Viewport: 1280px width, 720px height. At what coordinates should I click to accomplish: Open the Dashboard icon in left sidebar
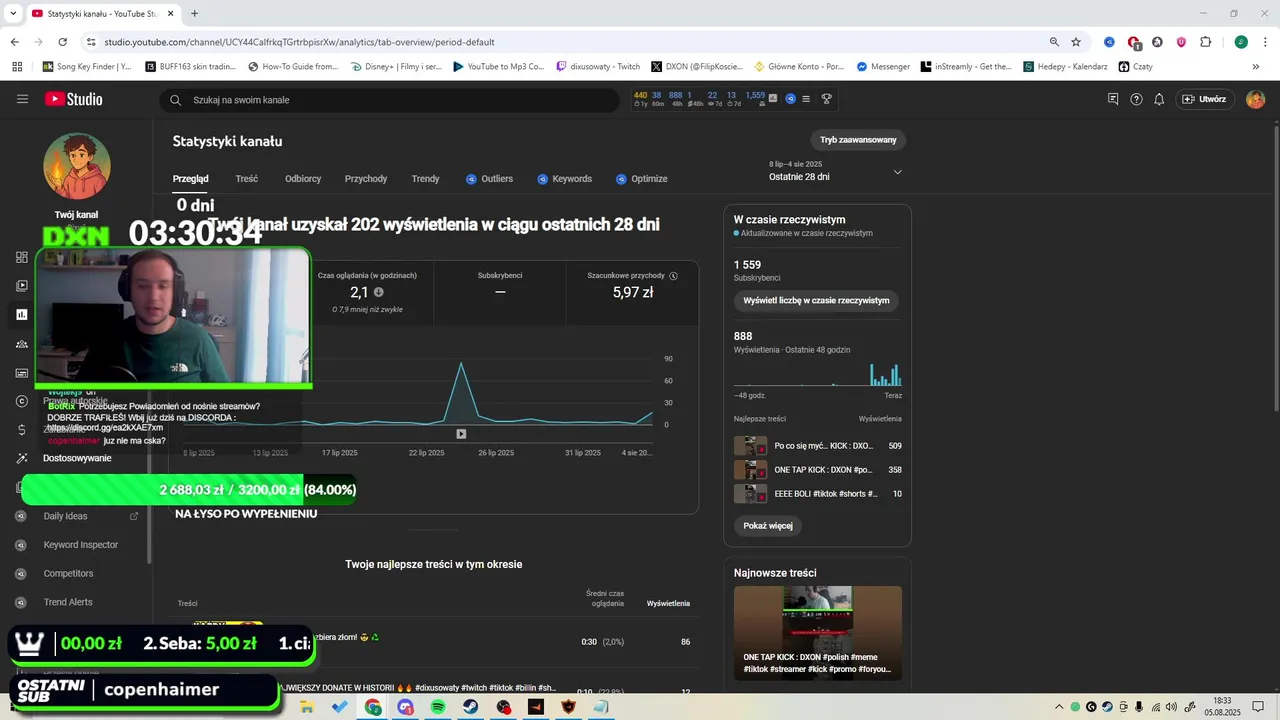tap(22, 257)
